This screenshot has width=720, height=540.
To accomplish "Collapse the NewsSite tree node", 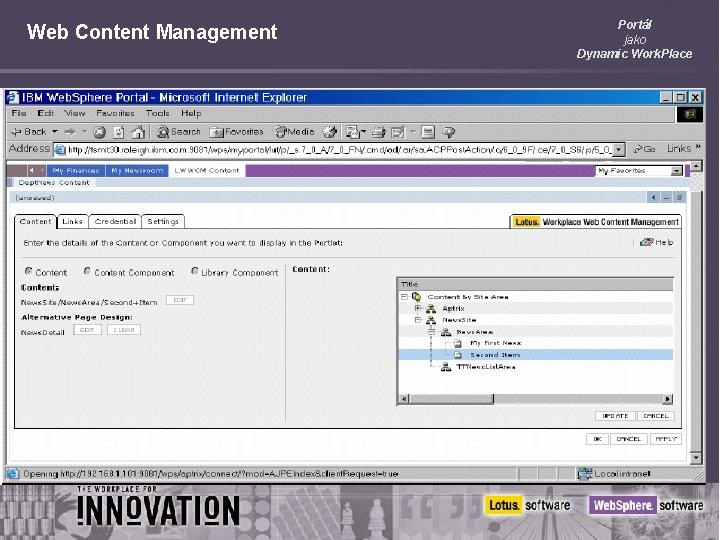I will click(418, 320).
